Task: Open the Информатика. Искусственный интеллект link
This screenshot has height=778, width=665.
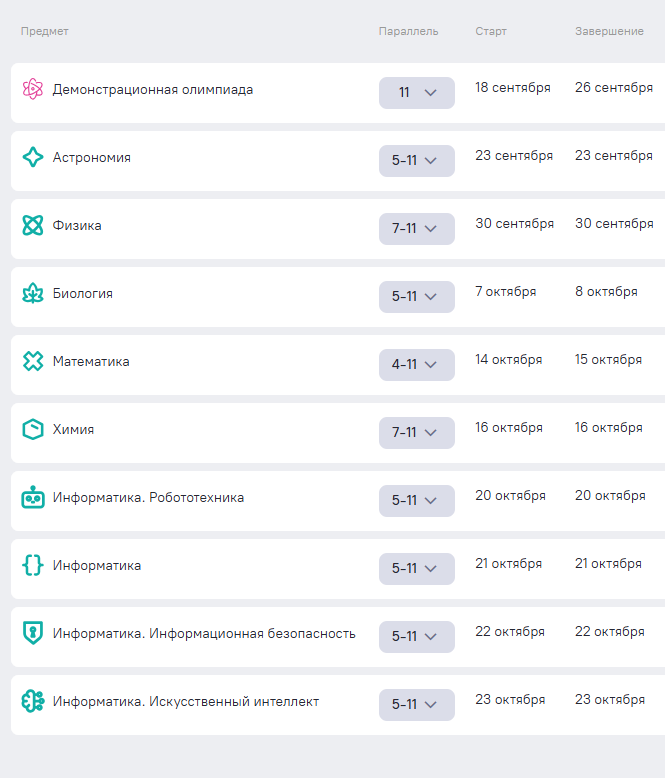Action: coord(186,702)
